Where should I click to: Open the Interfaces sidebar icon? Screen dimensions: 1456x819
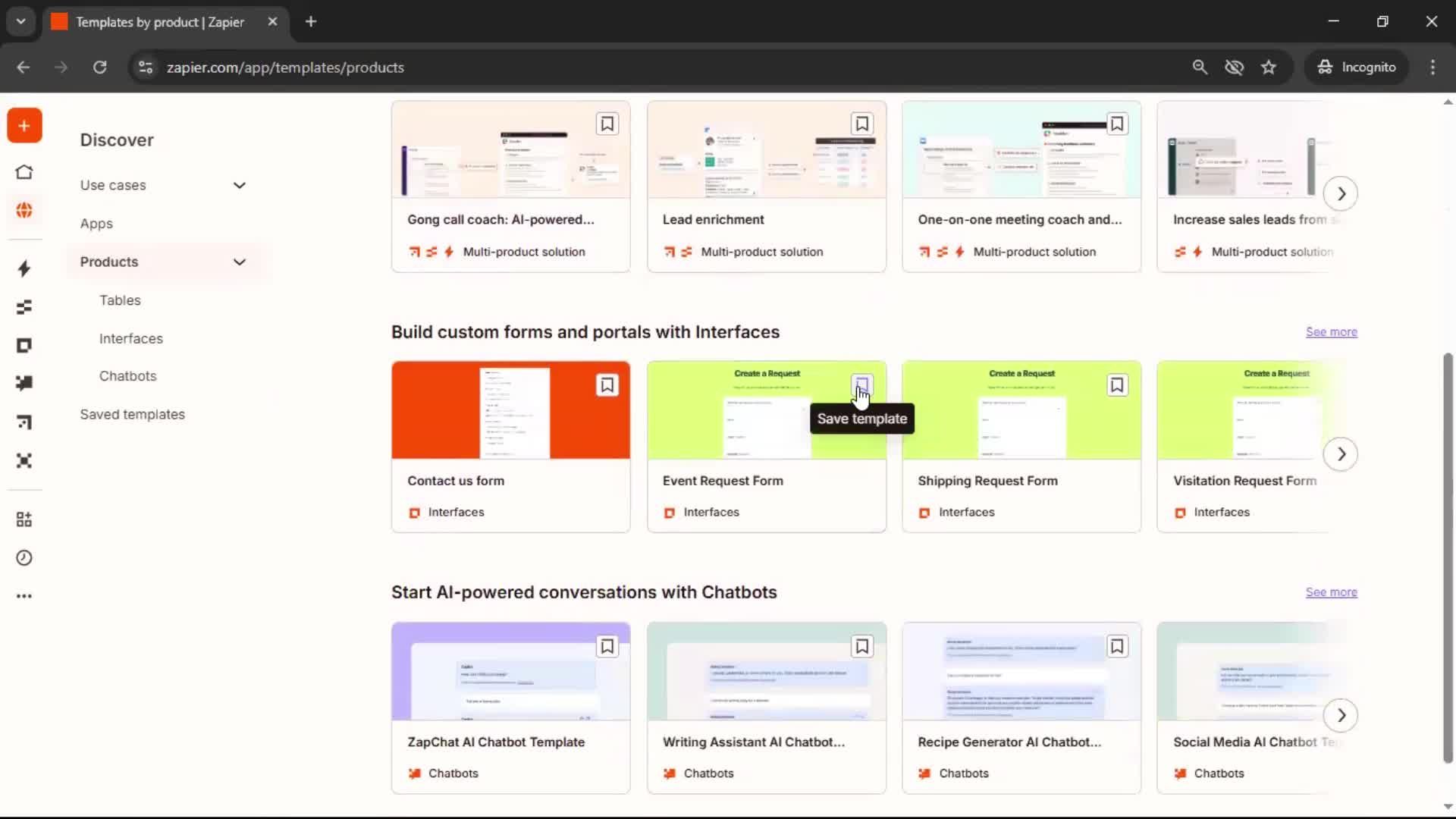[24, 346]
